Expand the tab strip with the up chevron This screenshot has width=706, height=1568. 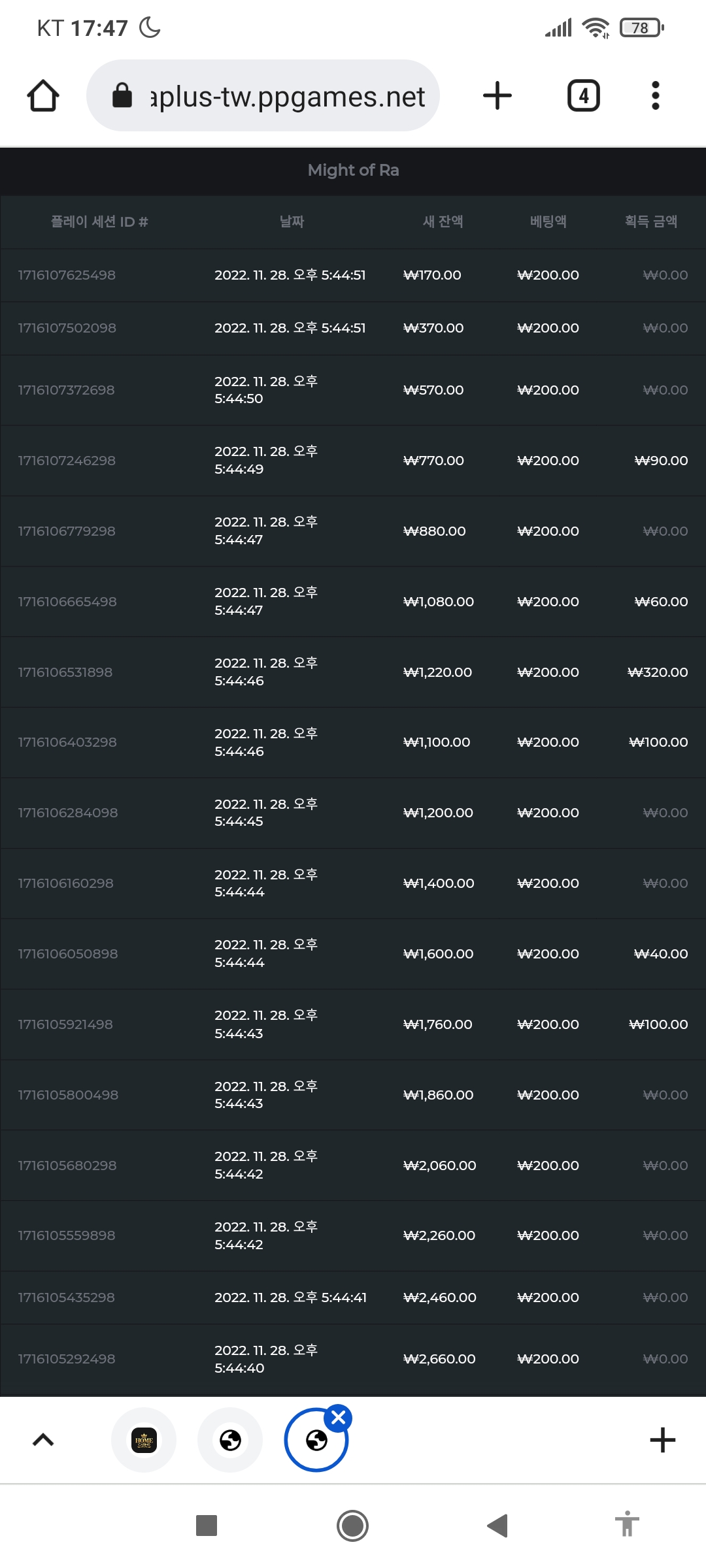click(43, 1440)
